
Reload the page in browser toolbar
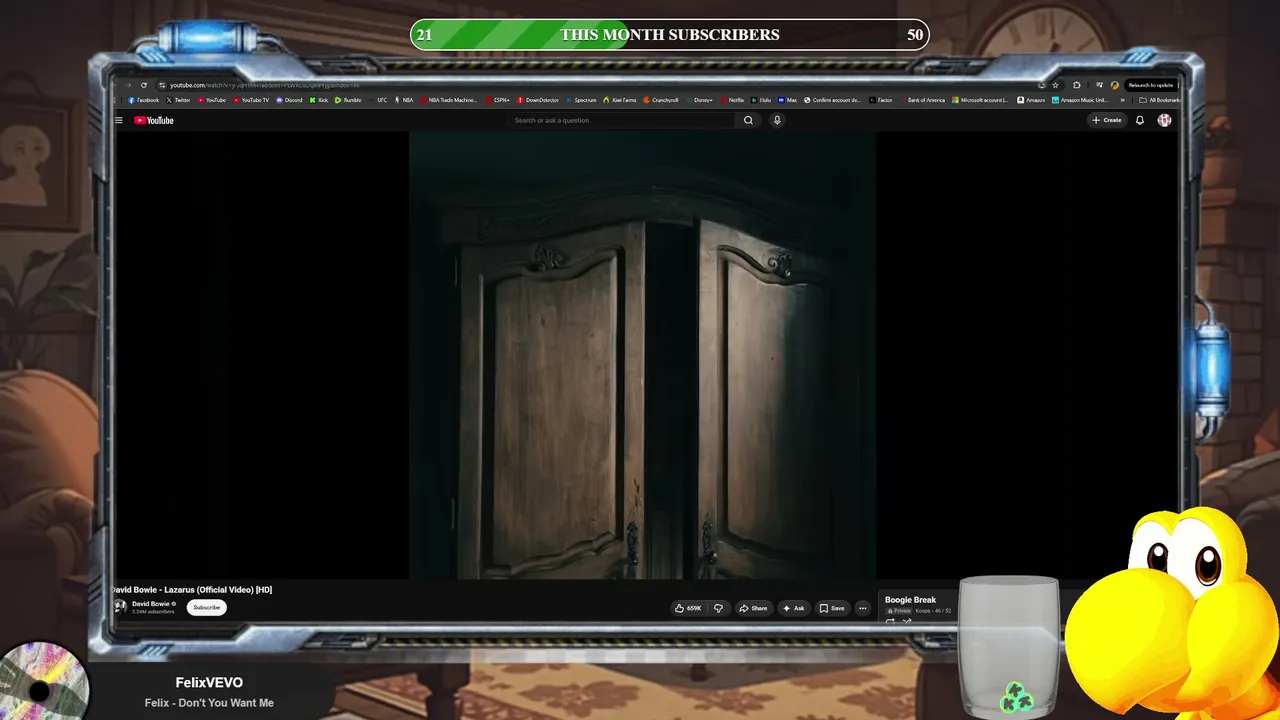click(x=144, y=85)
